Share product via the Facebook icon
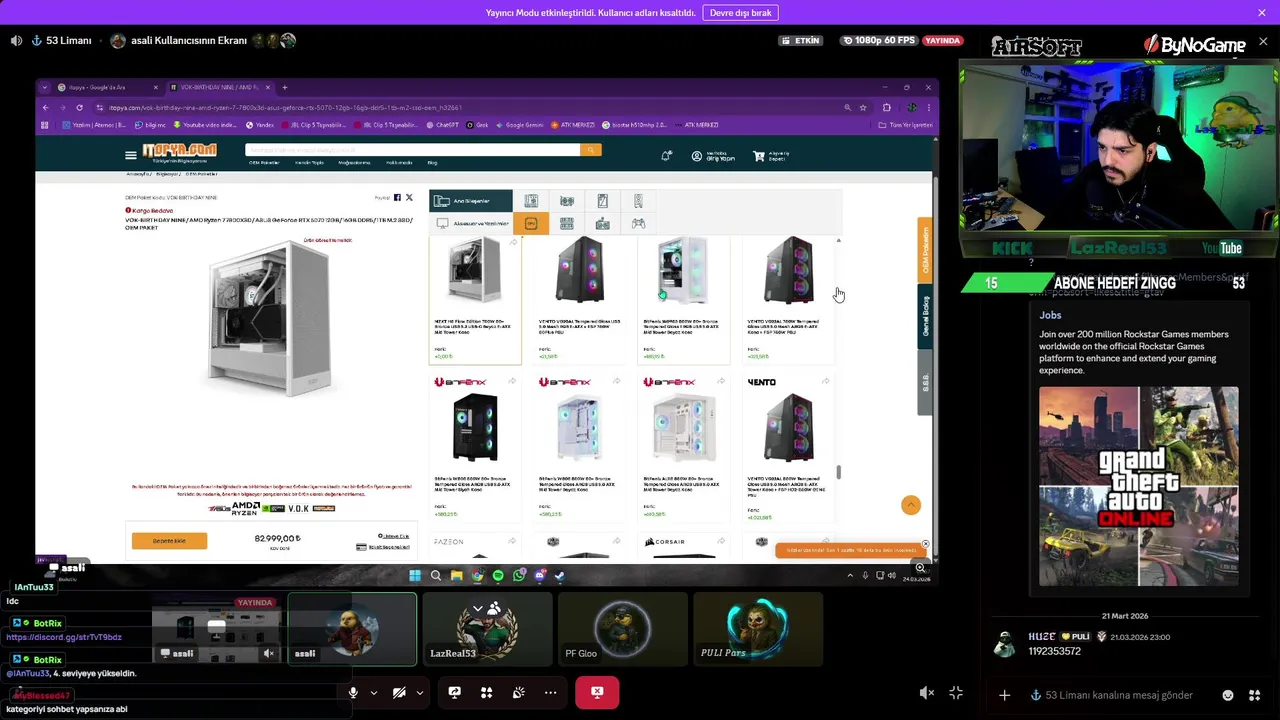This screenshot has height=720, width=1280. pyautogui.click(x=397, y=198)
